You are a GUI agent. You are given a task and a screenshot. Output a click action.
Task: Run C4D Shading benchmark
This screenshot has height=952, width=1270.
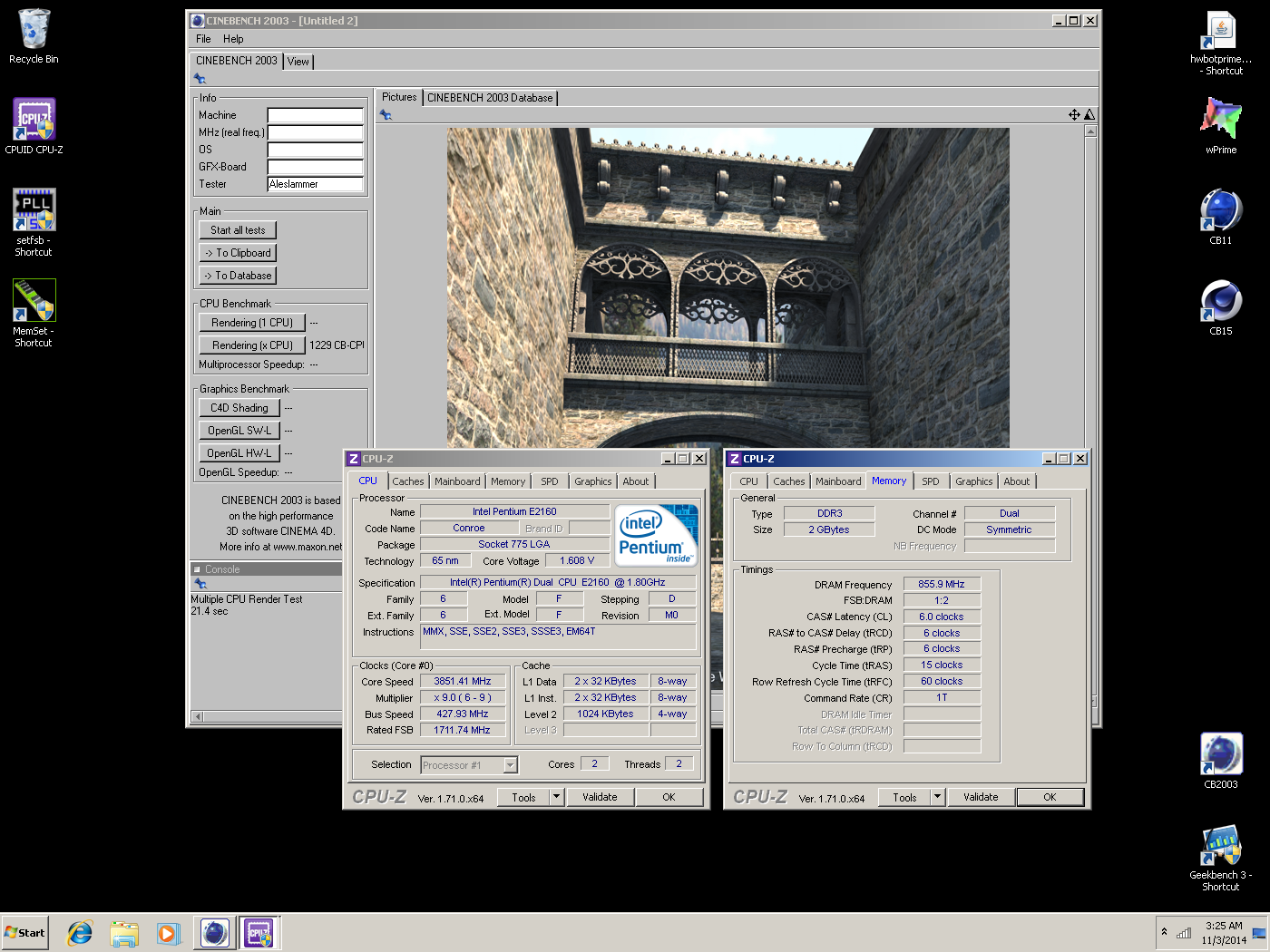click(239, 408)
